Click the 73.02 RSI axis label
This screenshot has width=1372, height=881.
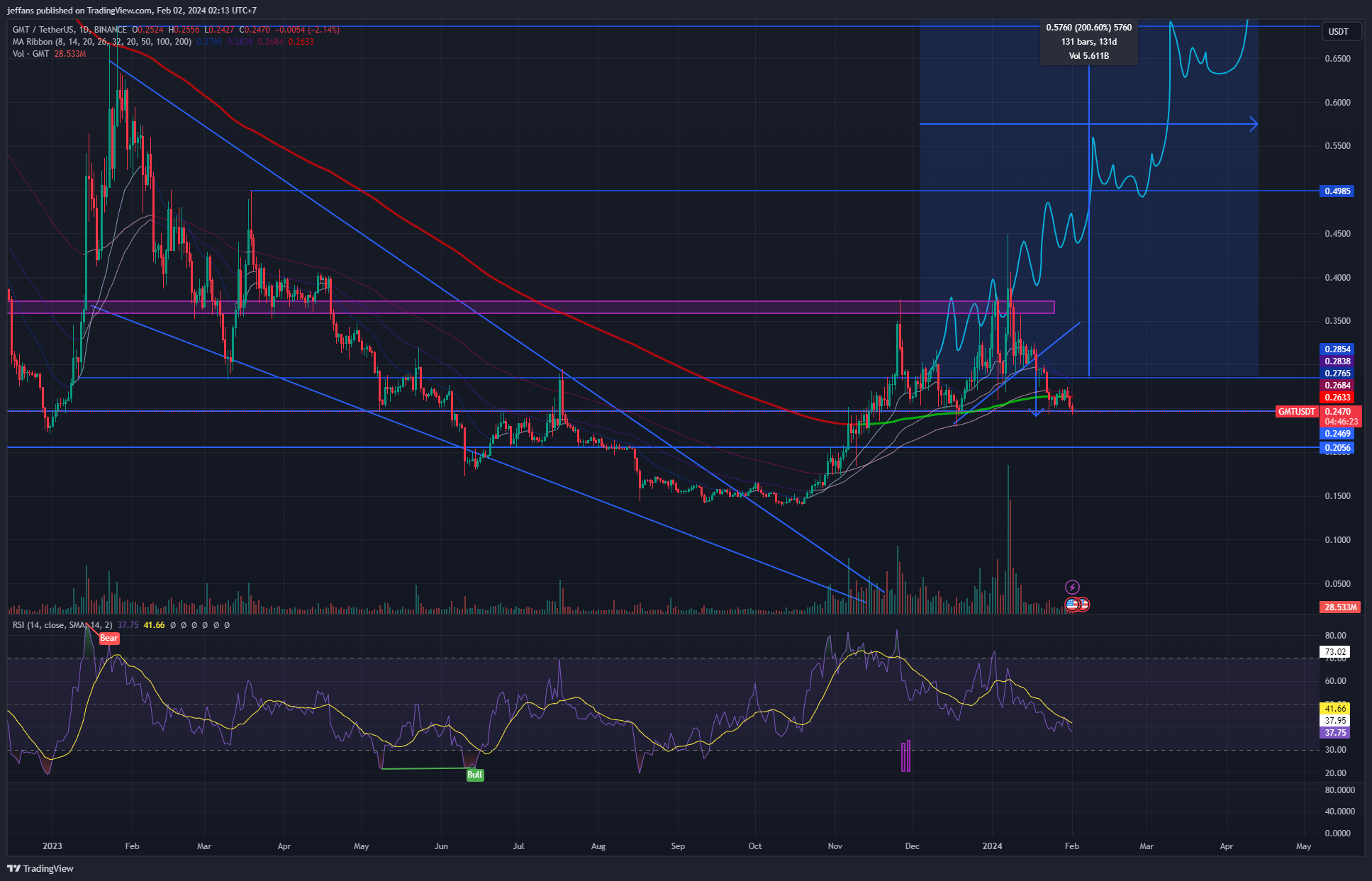click(x=1335, y=652)
